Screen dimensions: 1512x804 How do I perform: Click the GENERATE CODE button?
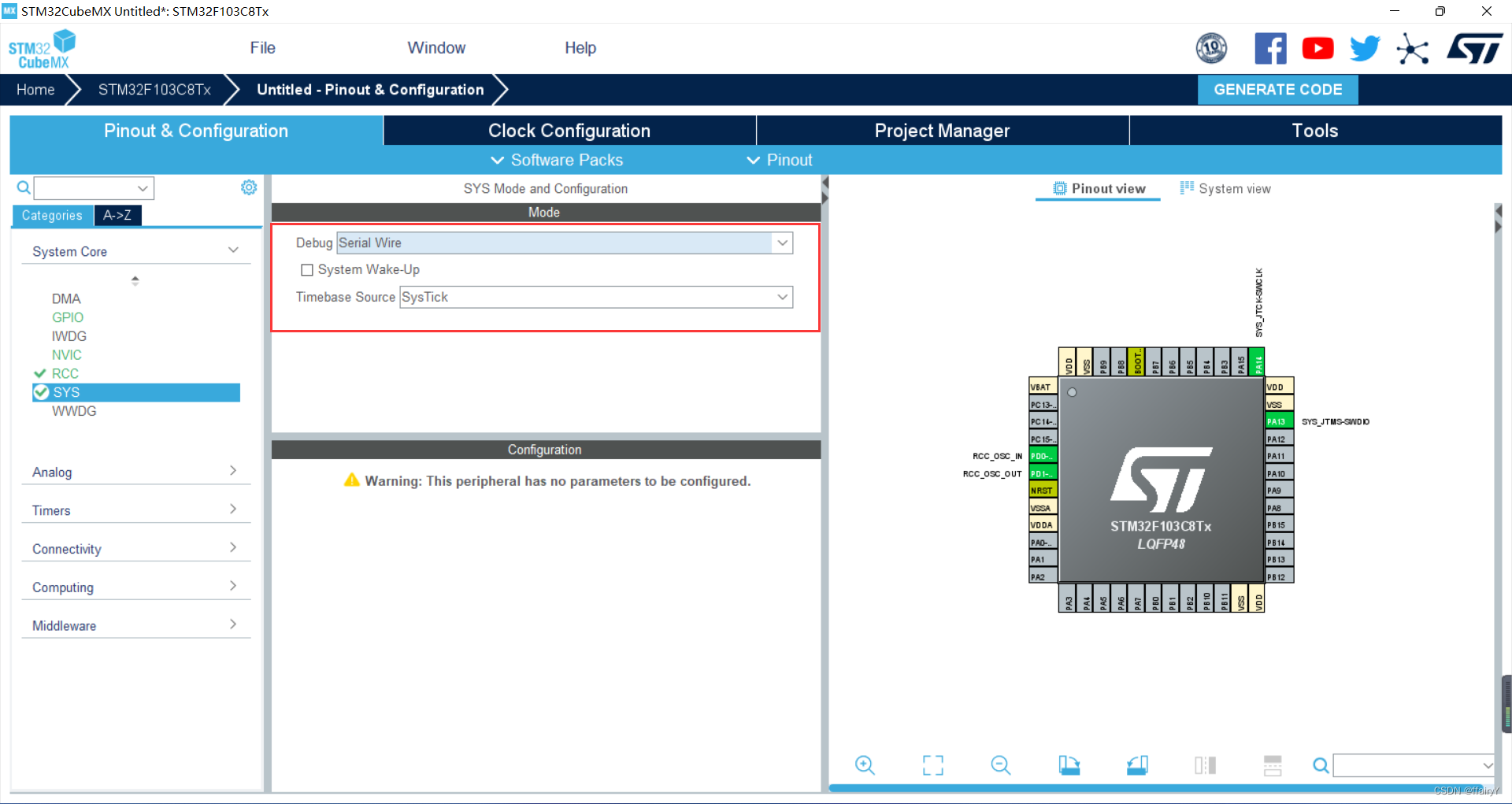1277,90
